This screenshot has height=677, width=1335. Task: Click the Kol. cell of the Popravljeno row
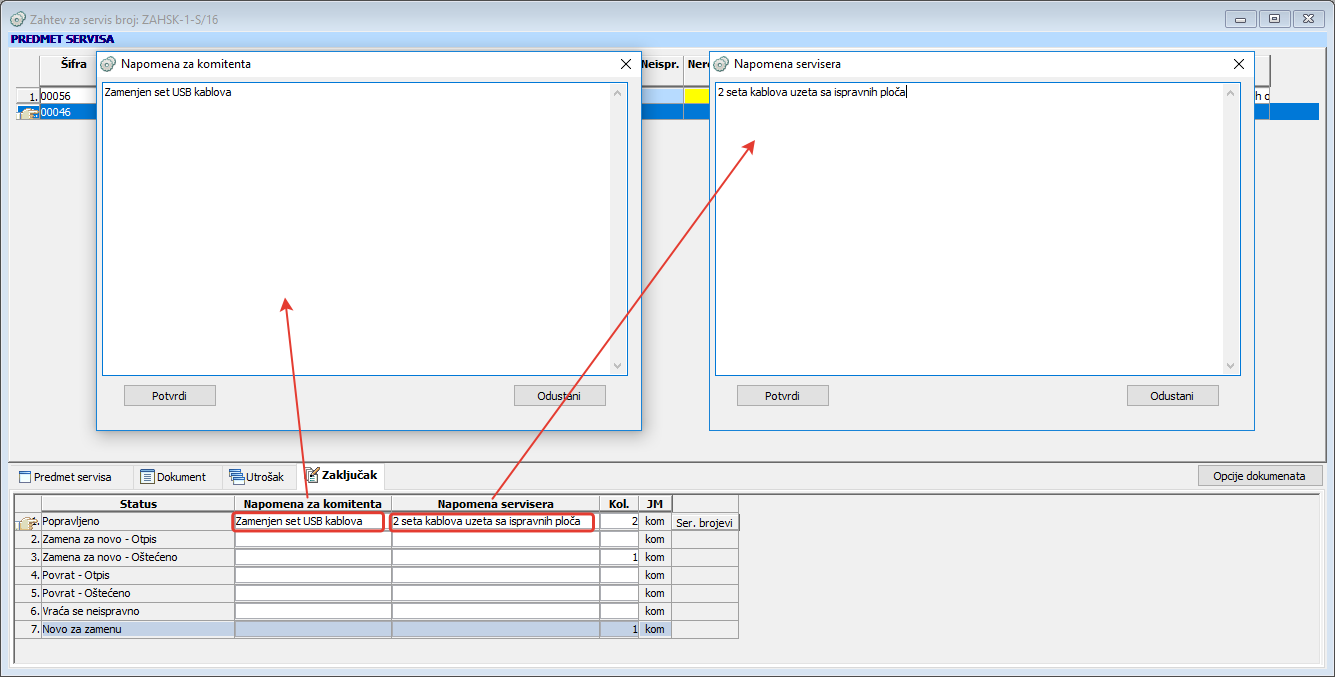pyautogui.click(x=620, y=522)
